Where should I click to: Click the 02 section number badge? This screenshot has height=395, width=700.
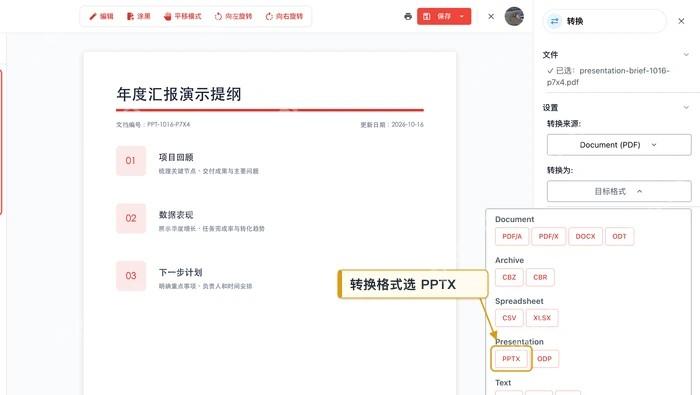[x=131, y=218]
